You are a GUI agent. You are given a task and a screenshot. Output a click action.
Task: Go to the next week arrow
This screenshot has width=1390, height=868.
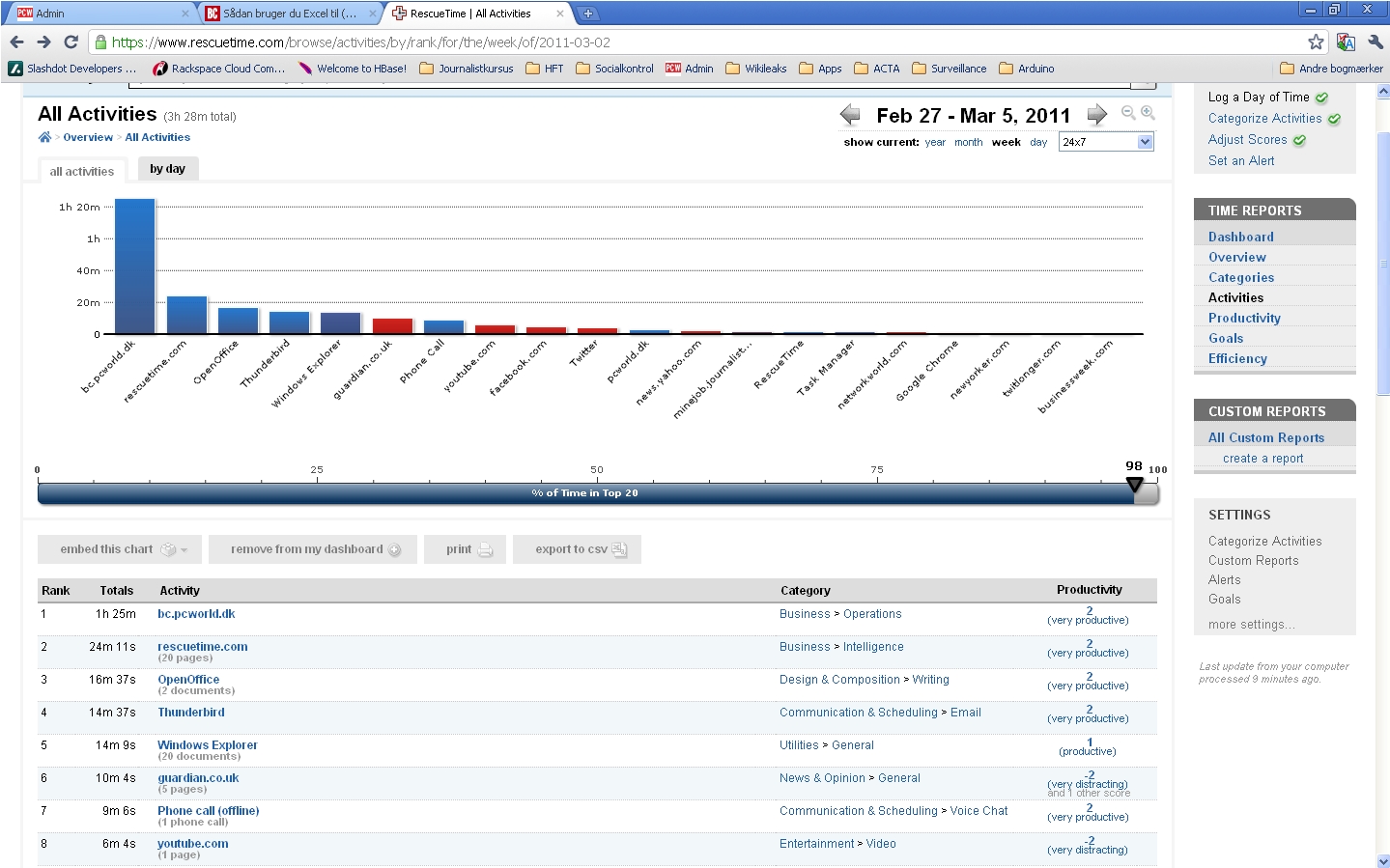point(1096,115)
